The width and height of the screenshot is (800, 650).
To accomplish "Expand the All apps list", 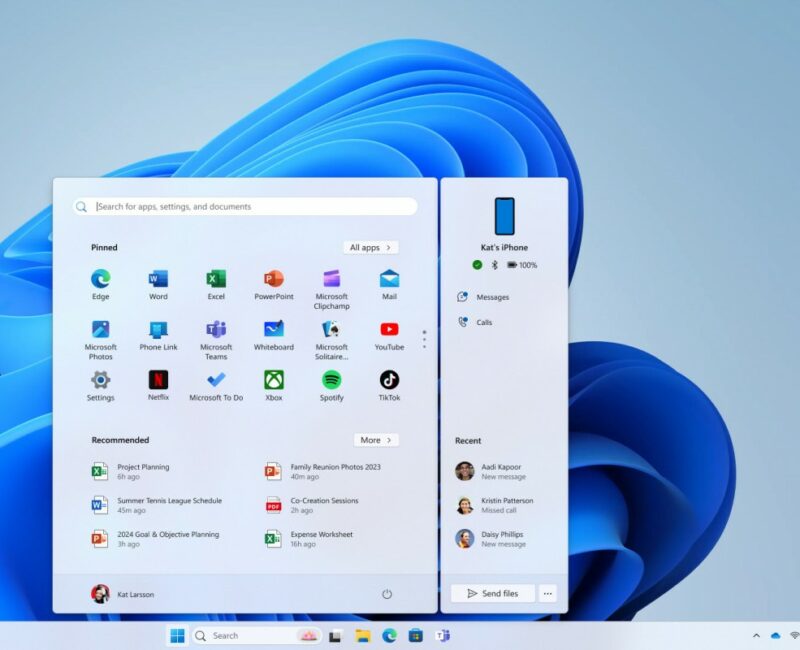I will click(370, 247).
